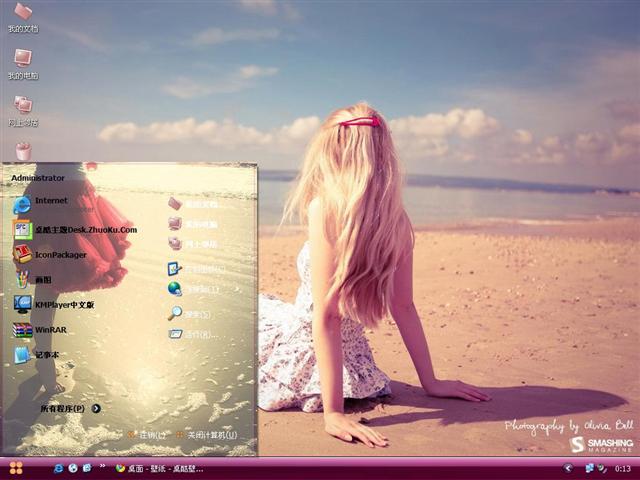Viewport: 640px width, 480px height.
Task: Click the system tray clock showing 0:13
Action: point(622,468)
